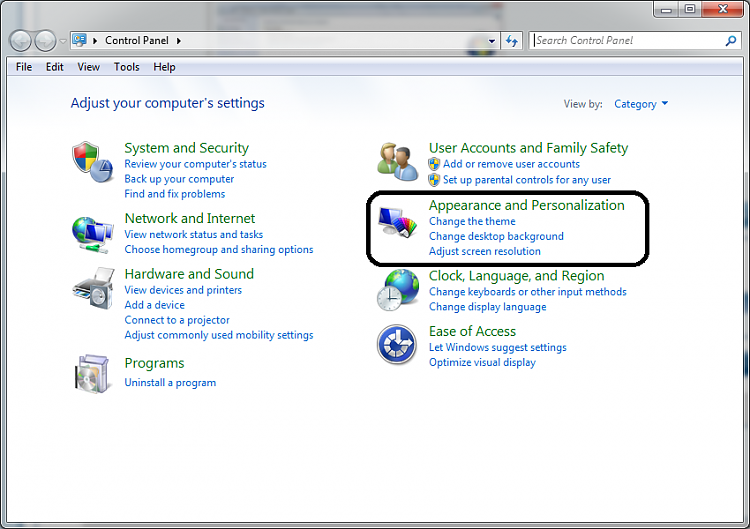The height and width of the screenshot is (529, 750).
Task: Open Programs heading link
Action: tap(154, 364)
